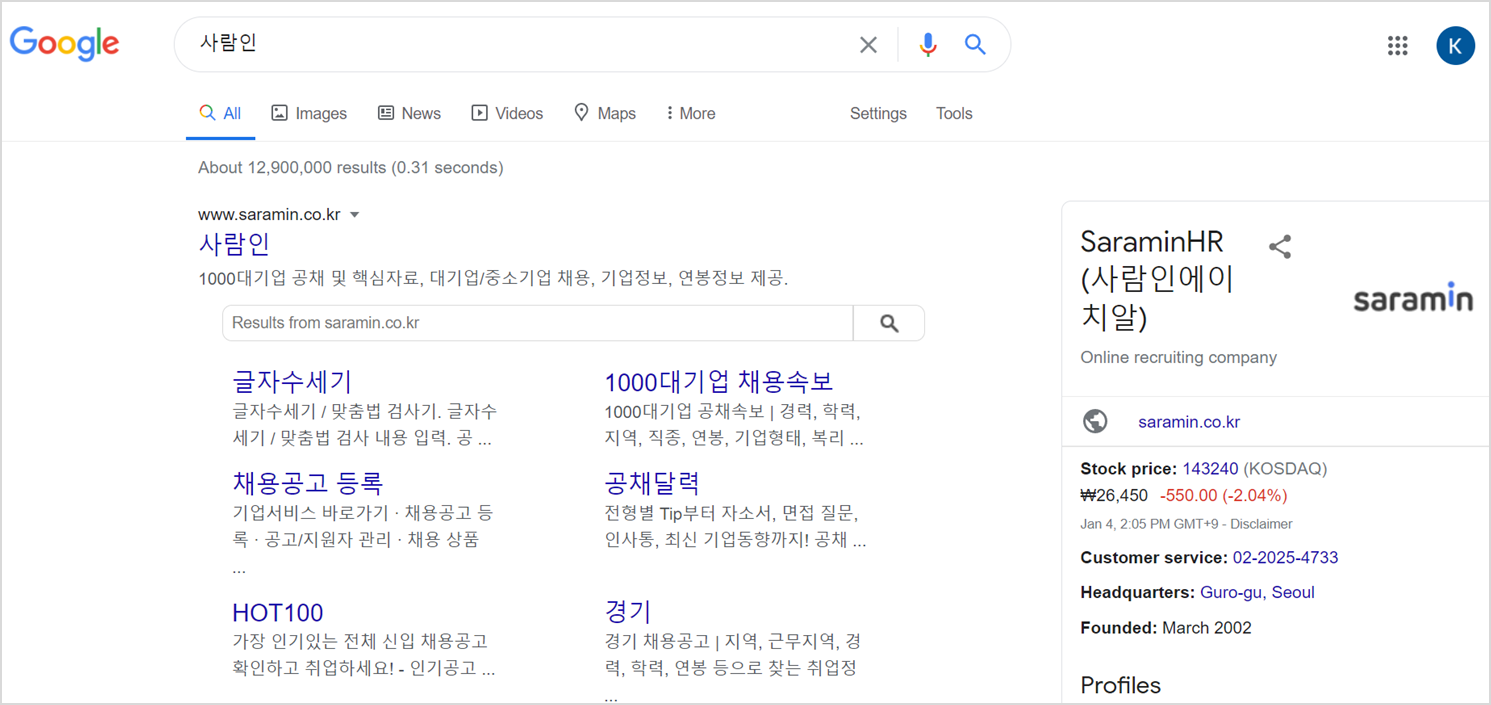
Task: Click the 'Results from saramin.co.kr' search box
Action: point(538,323)
